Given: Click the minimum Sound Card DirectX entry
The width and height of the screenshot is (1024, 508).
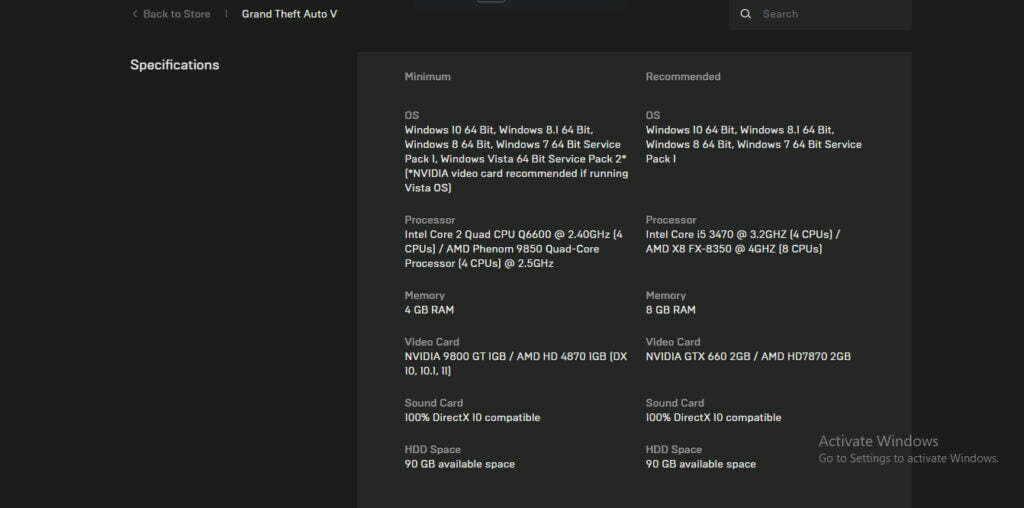Looking at the screenshot, I should [x=472, y=417].
